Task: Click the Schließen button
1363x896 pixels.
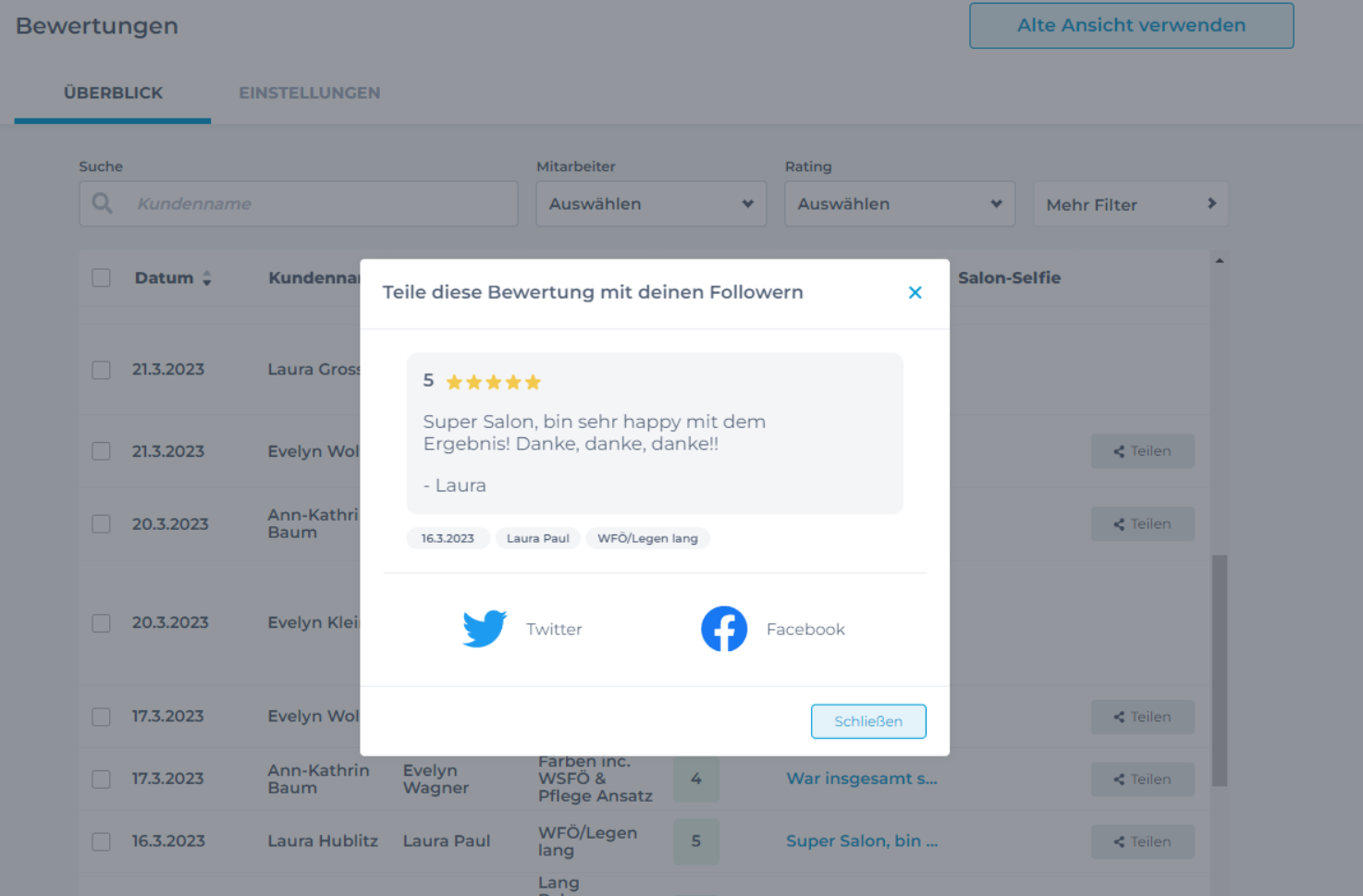Action: coord(868,721)
